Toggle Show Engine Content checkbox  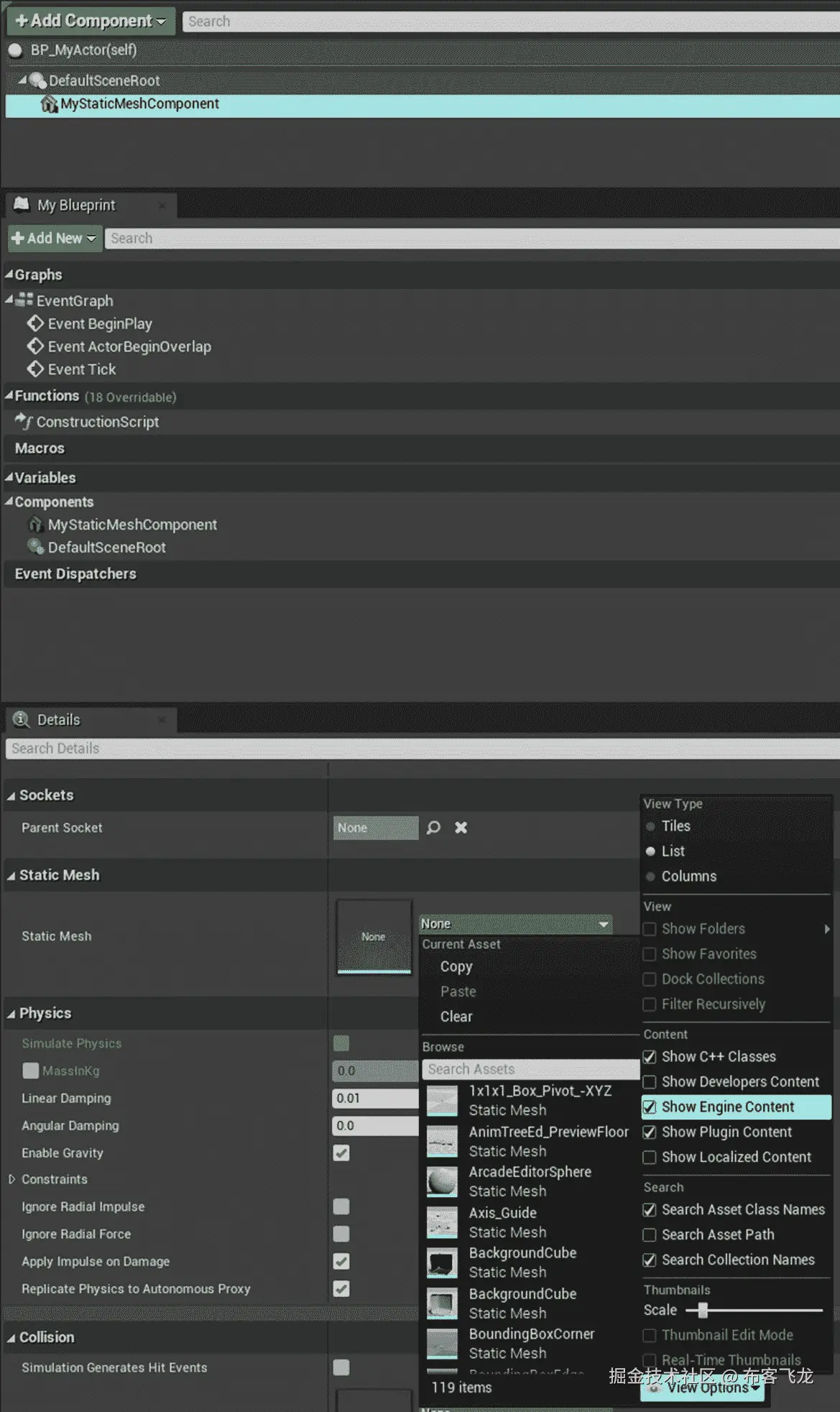[x=650, y=1107]
